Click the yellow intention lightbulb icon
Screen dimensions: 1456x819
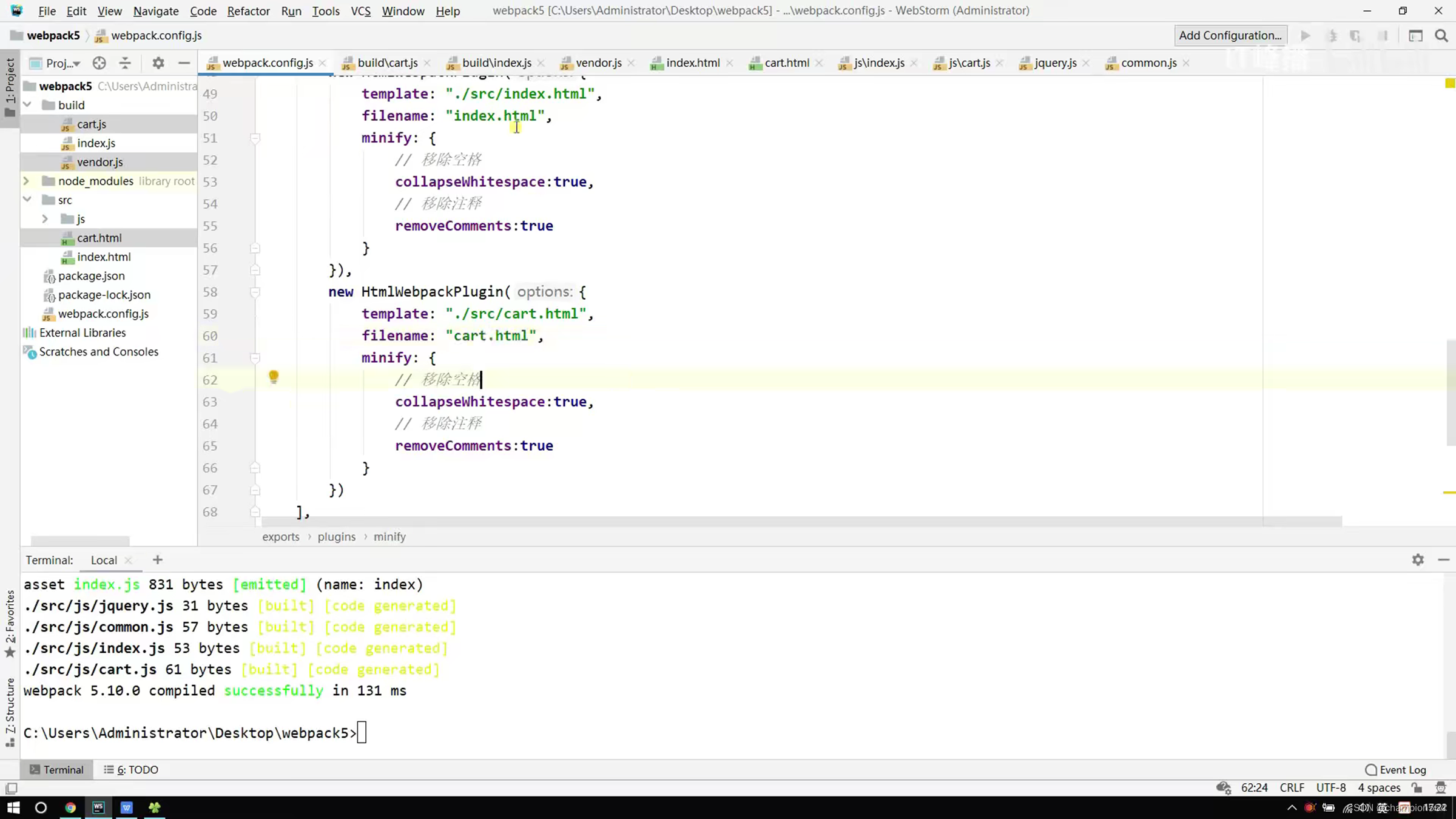click(274, 377)
